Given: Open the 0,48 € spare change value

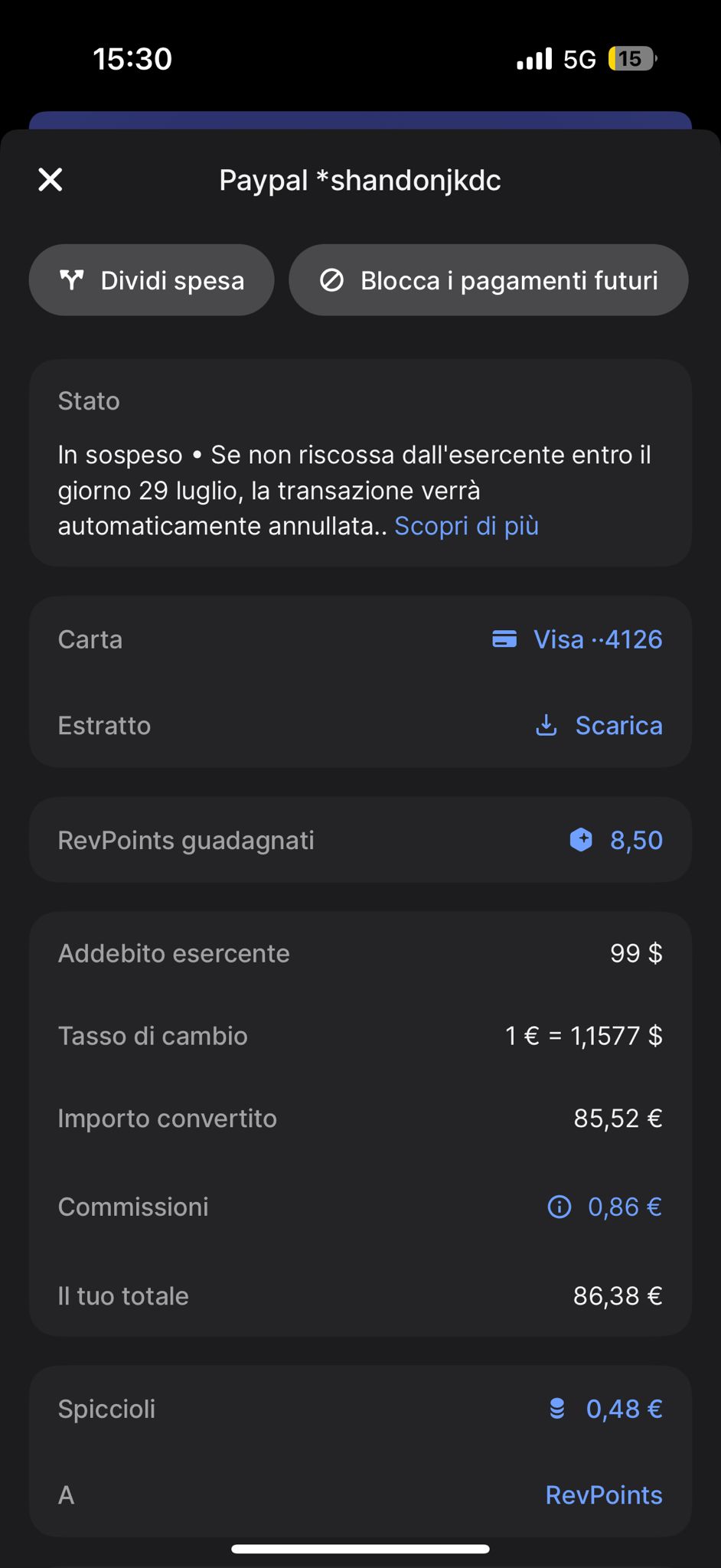Looking at the screenshot, I should pyautogui.click(x=624, y=1409).
